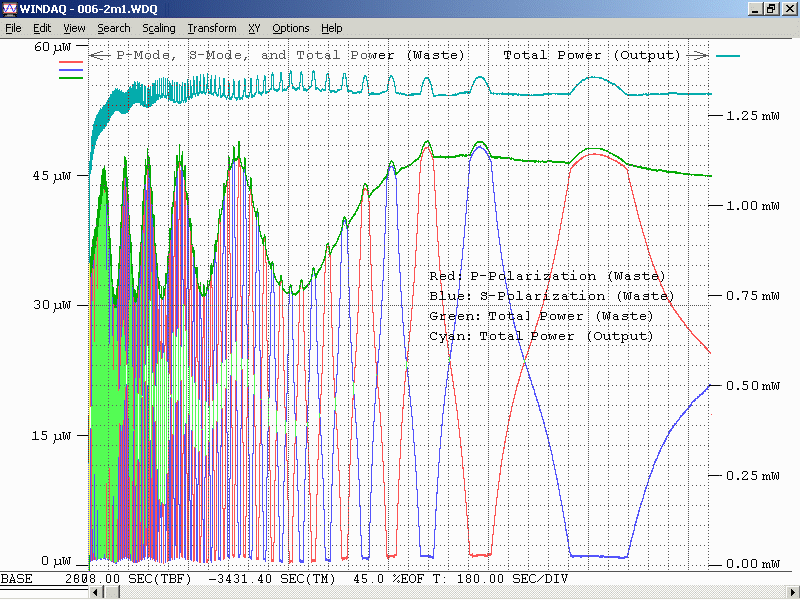Open the Edit menu
800x600 pixels.
tap(42, 28)
